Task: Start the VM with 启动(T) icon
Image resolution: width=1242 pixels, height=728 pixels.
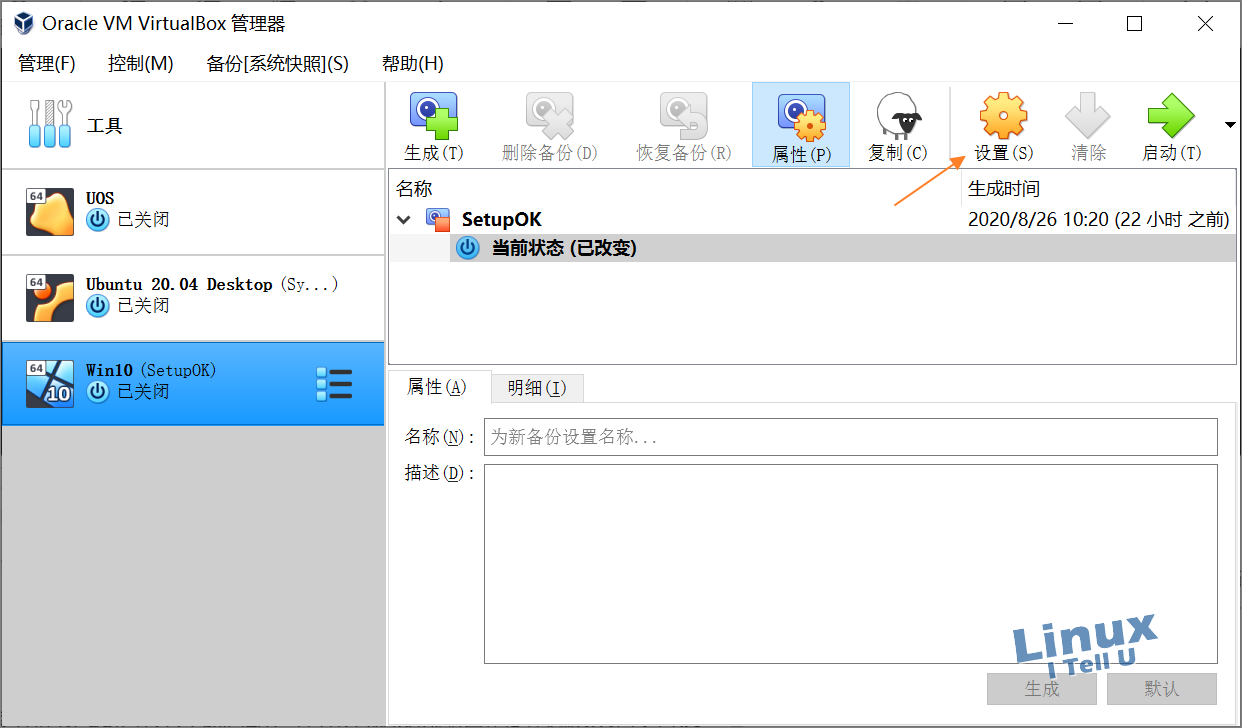Action: [x=1171, y=116]
